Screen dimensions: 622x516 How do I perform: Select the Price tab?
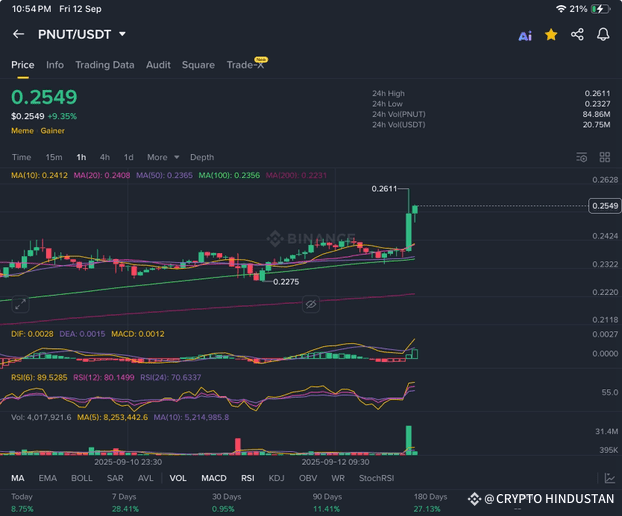[23, 65]
